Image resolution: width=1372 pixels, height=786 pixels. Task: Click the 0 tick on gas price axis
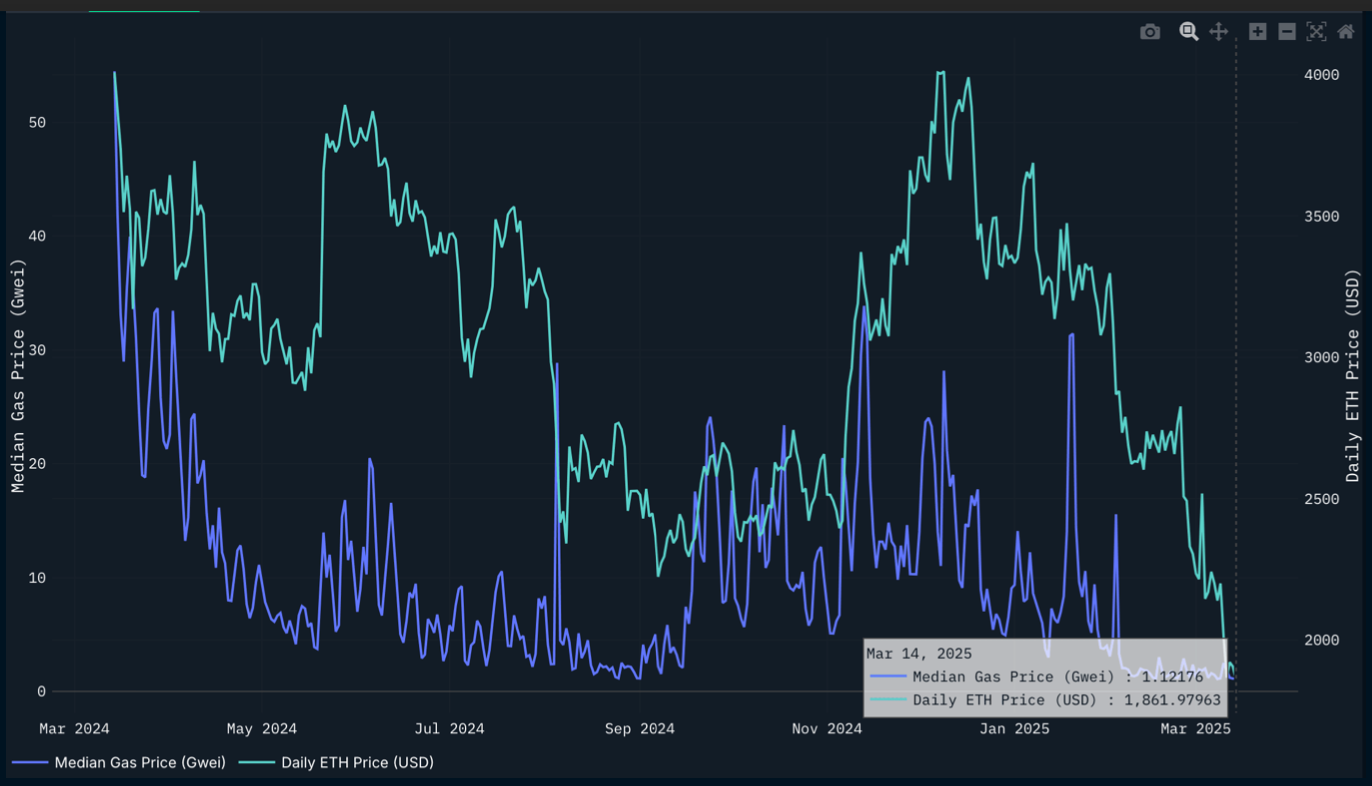point(42,692)
